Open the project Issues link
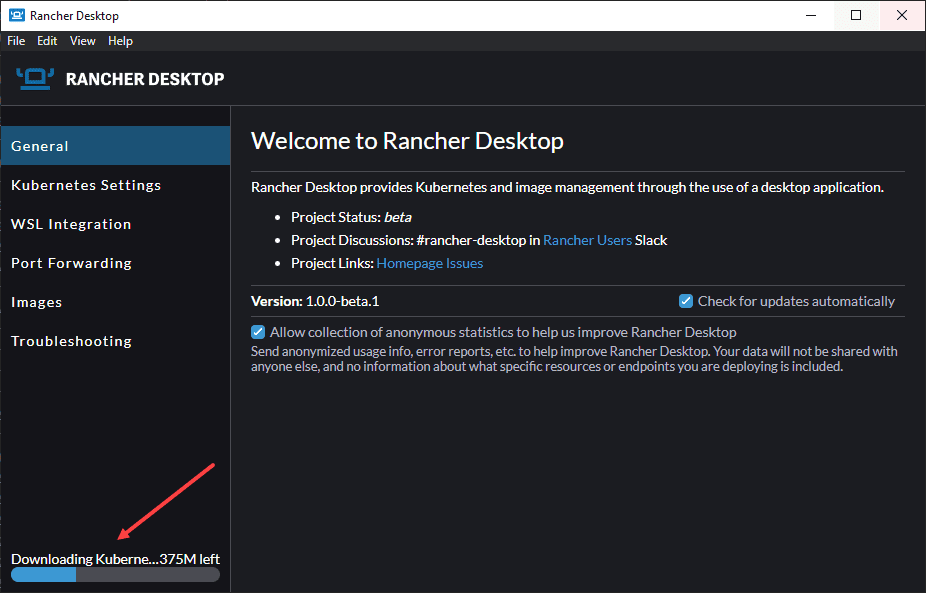The image size is (926, 593). click(x=464, y=263)
